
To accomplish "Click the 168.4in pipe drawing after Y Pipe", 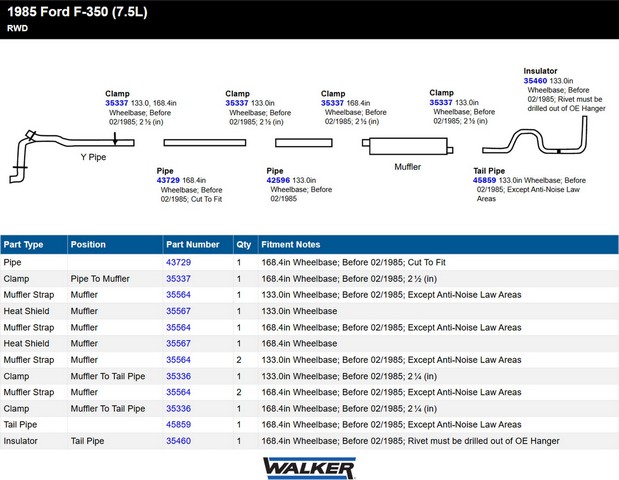I will [205, 142].
